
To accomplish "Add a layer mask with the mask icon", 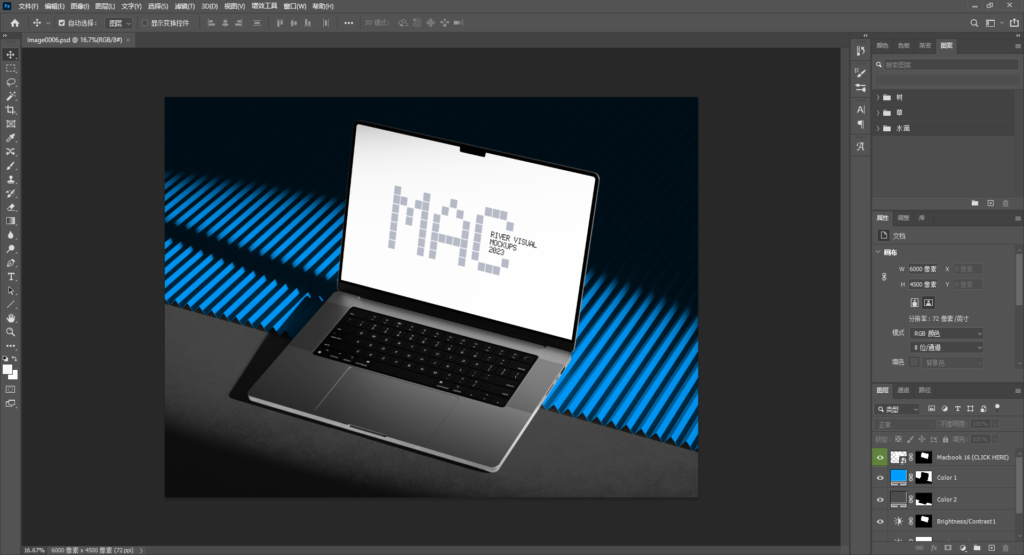I will 948,548.
